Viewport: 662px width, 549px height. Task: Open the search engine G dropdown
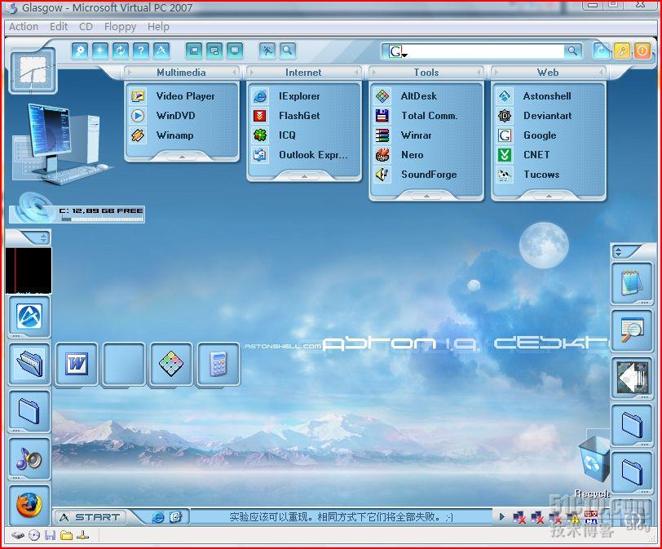pyautogui.click(x=398, y=52)
